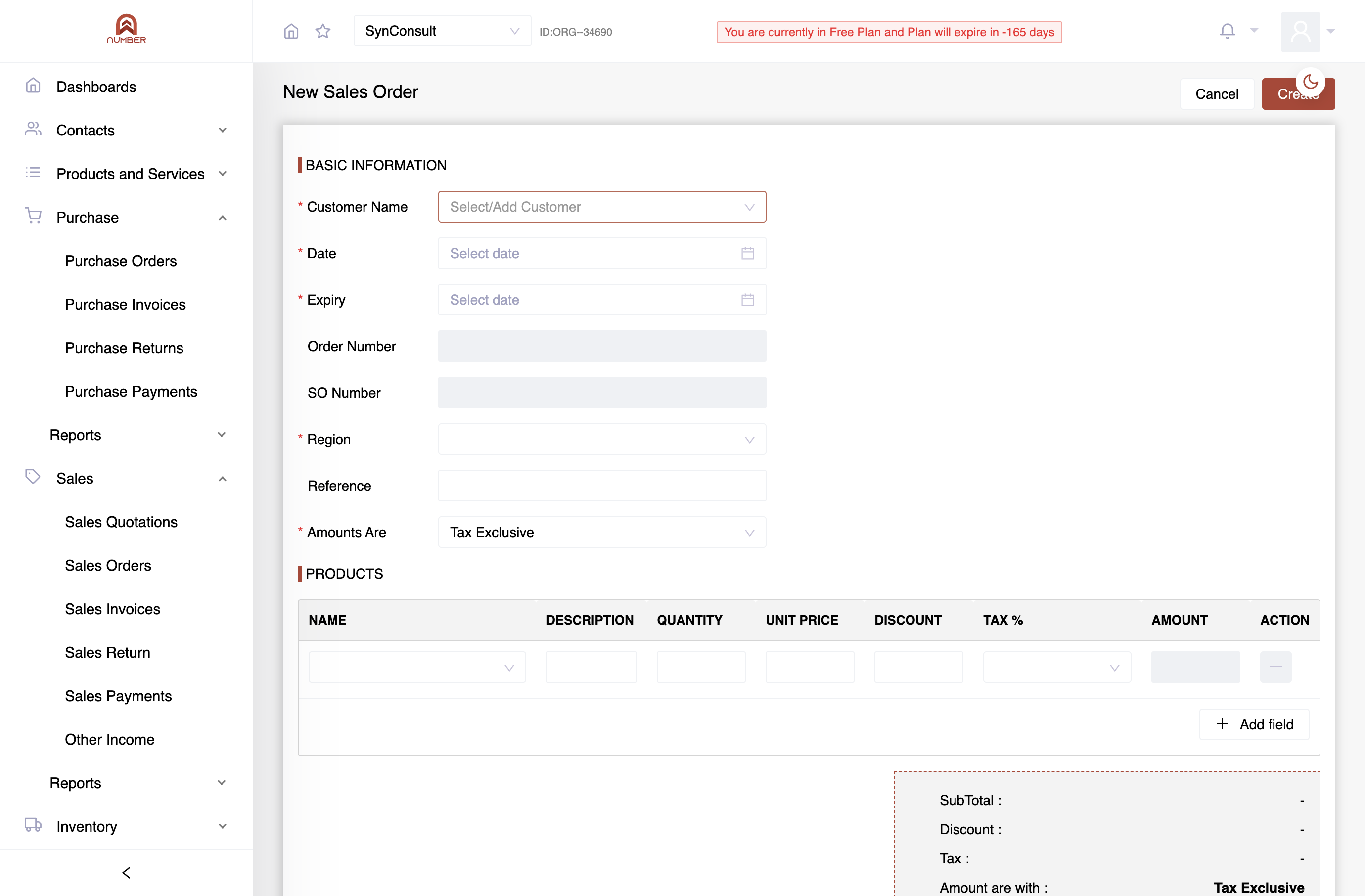The height and width of the screenshot is (896, 1365).
Task: Click the Inventory truck icon
Action: [x=33, y=825]
